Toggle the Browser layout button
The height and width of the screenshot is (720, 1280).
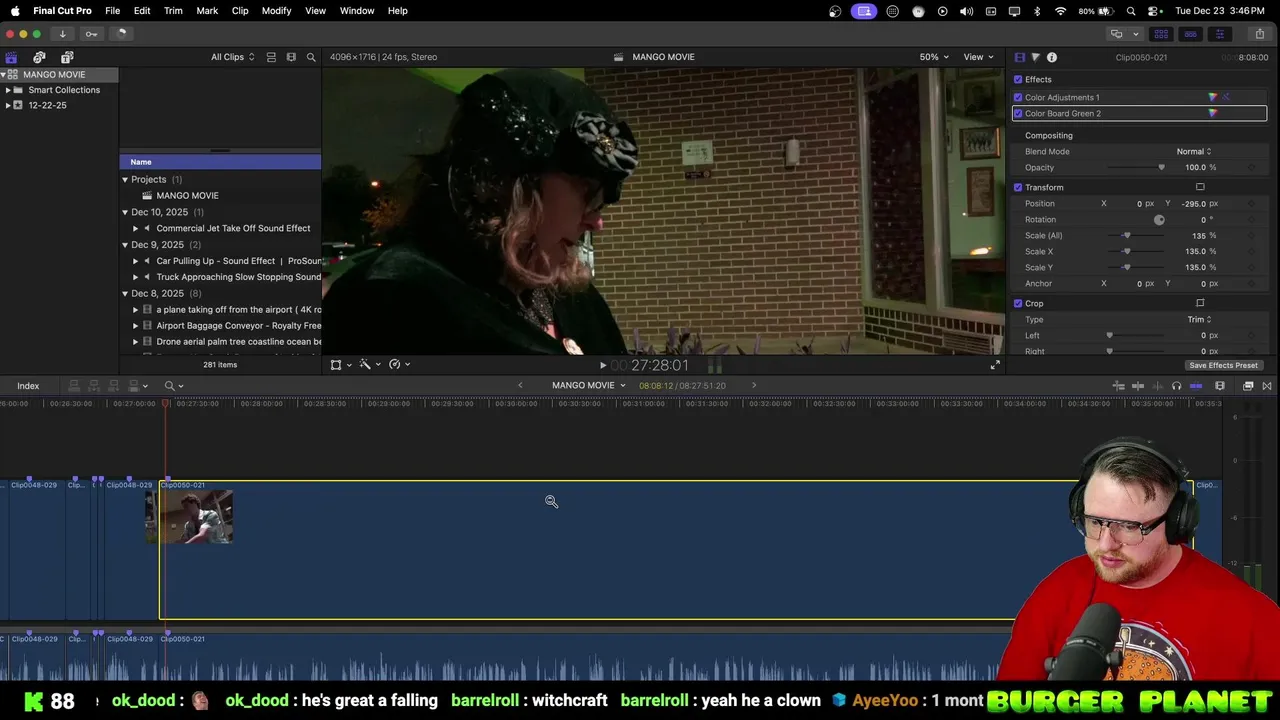[x=1161, y=34]
